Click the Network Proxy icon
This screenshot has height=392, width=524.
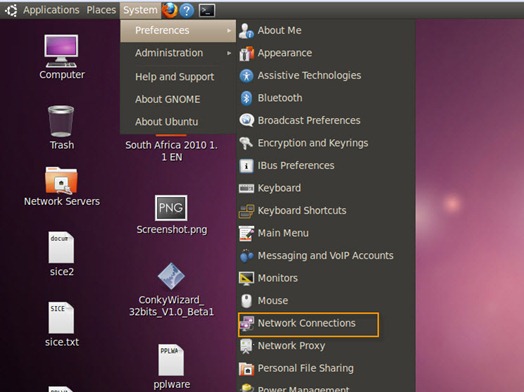point(246,346)
